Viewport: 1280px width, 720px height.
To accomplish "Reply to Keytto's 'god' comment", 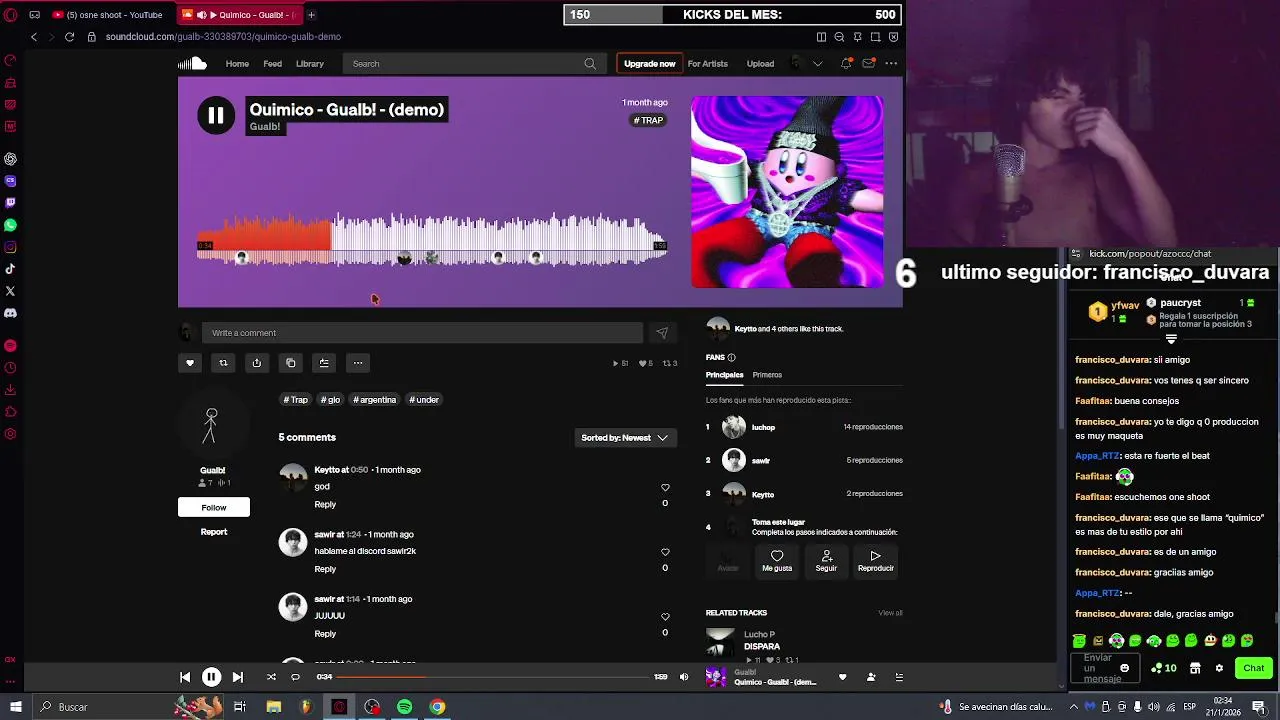I will (325, 505).
